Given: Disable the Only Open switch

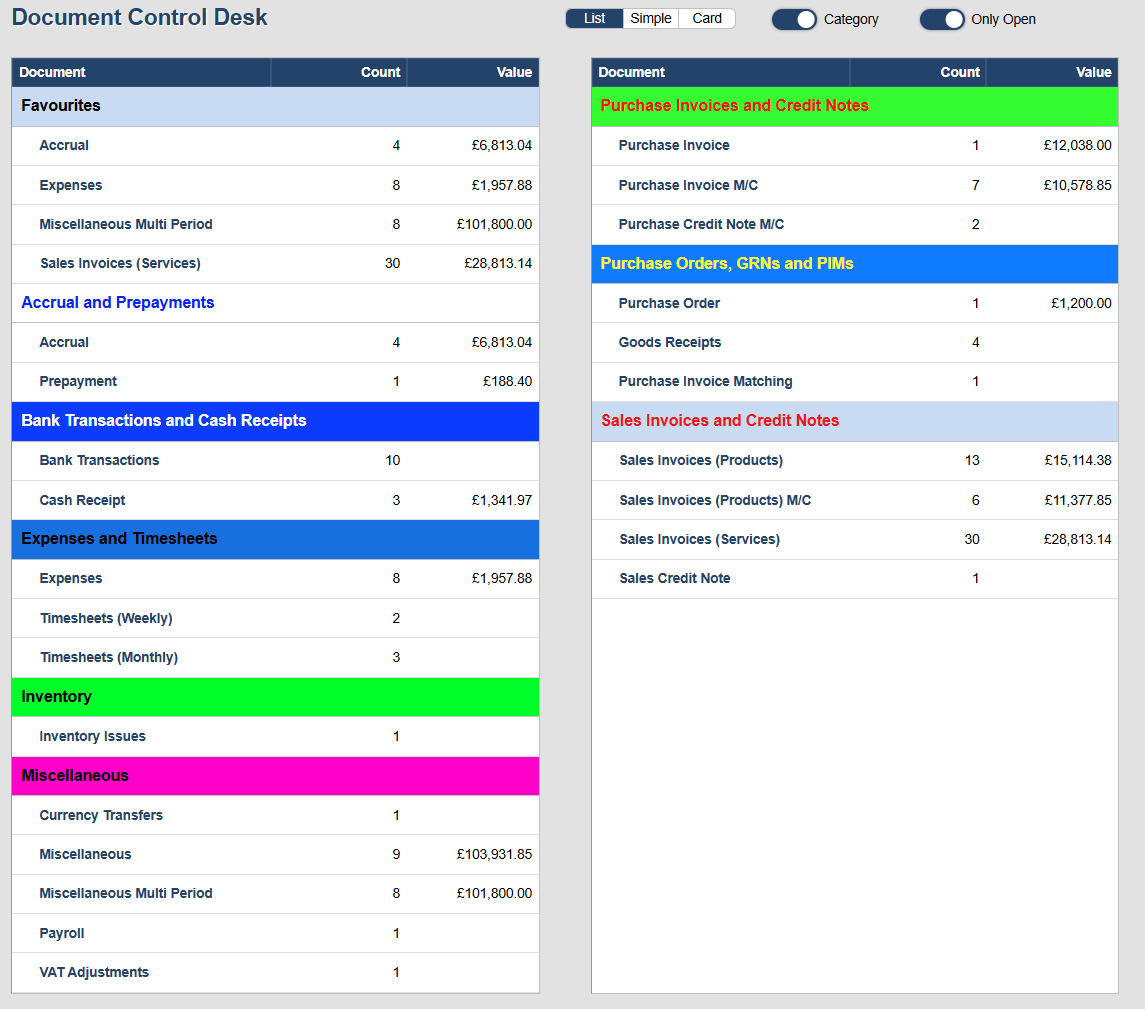Looking at the screenshot, I should pyautogui.click(x=942, y=19).
